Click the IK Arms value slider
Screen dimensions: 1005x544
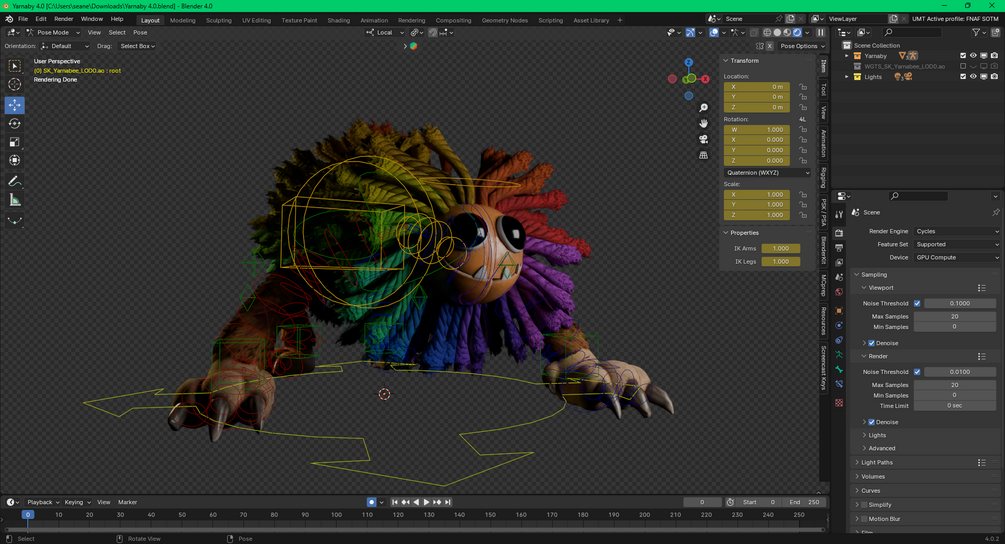pos(780,248)
